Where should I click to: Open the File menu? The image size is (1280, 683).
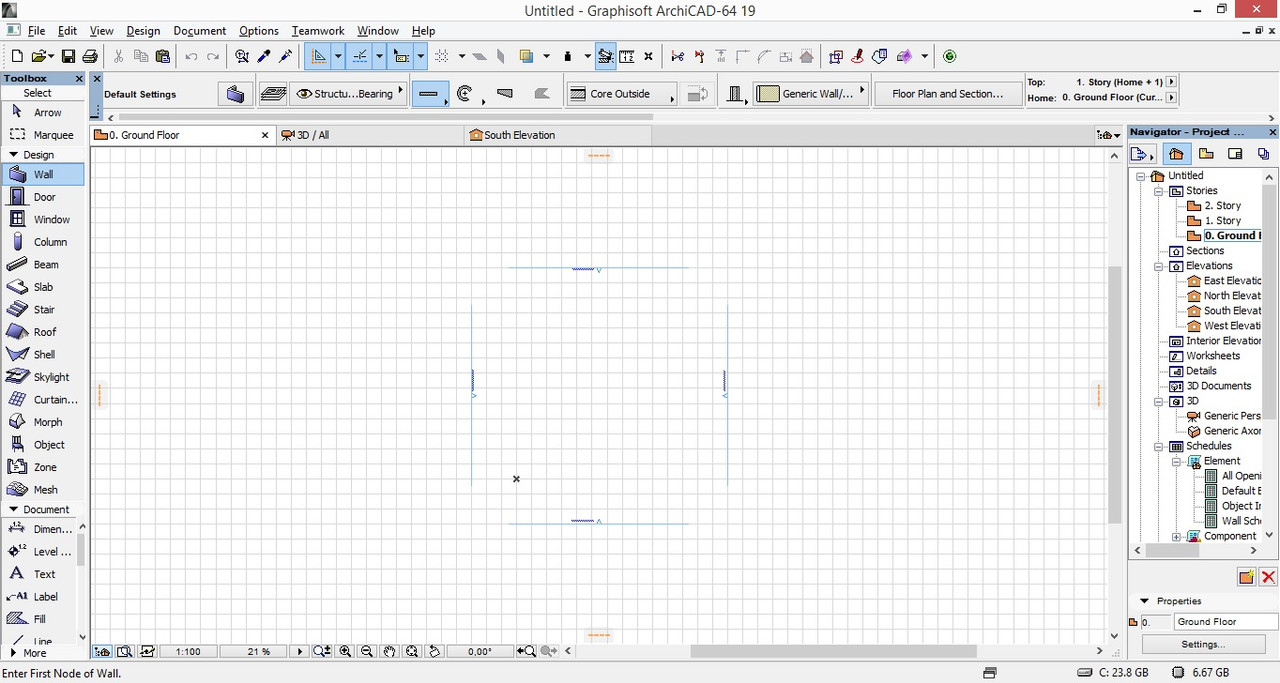point(36,31)
